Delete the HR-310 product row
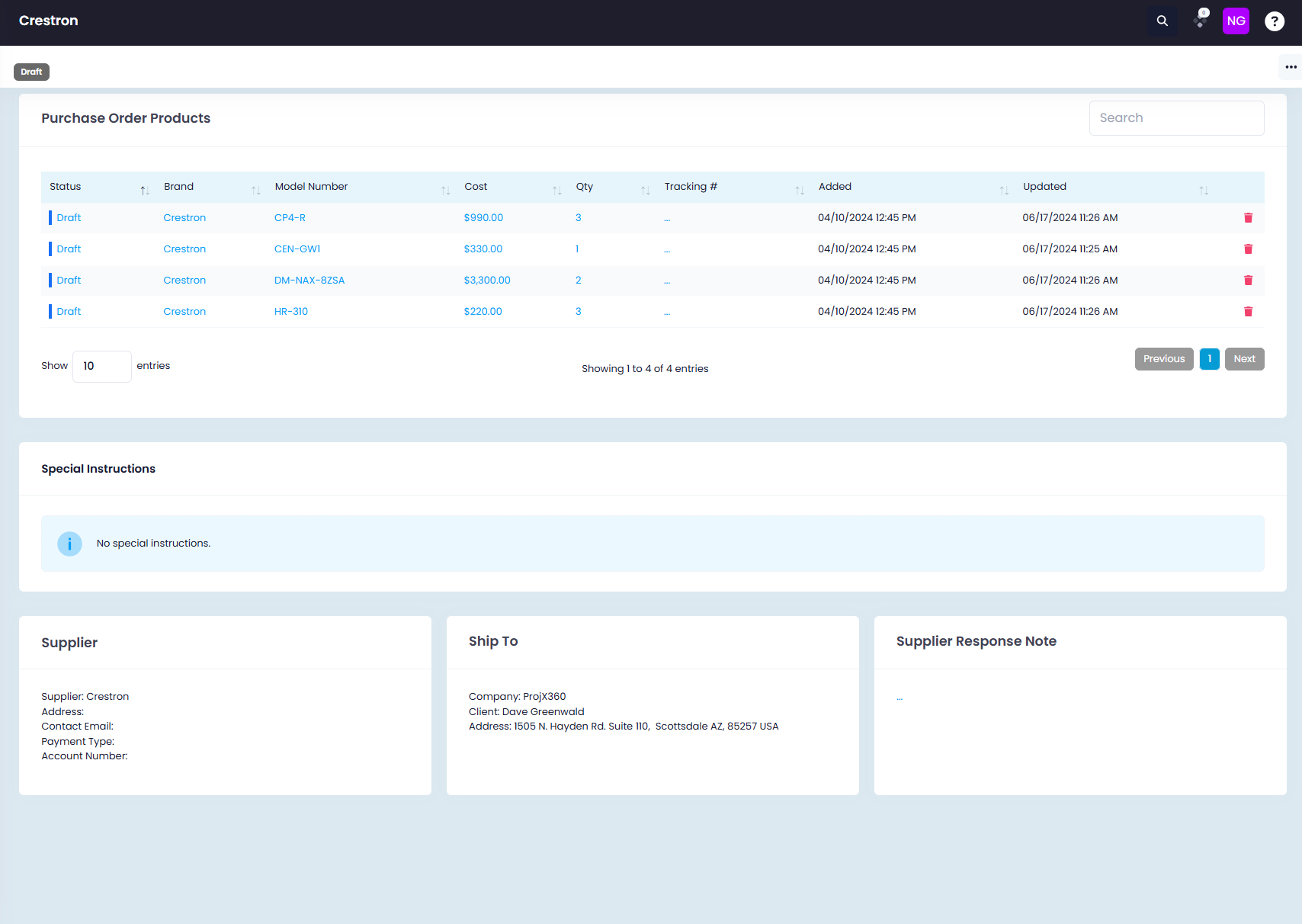 click(1249, 312)
